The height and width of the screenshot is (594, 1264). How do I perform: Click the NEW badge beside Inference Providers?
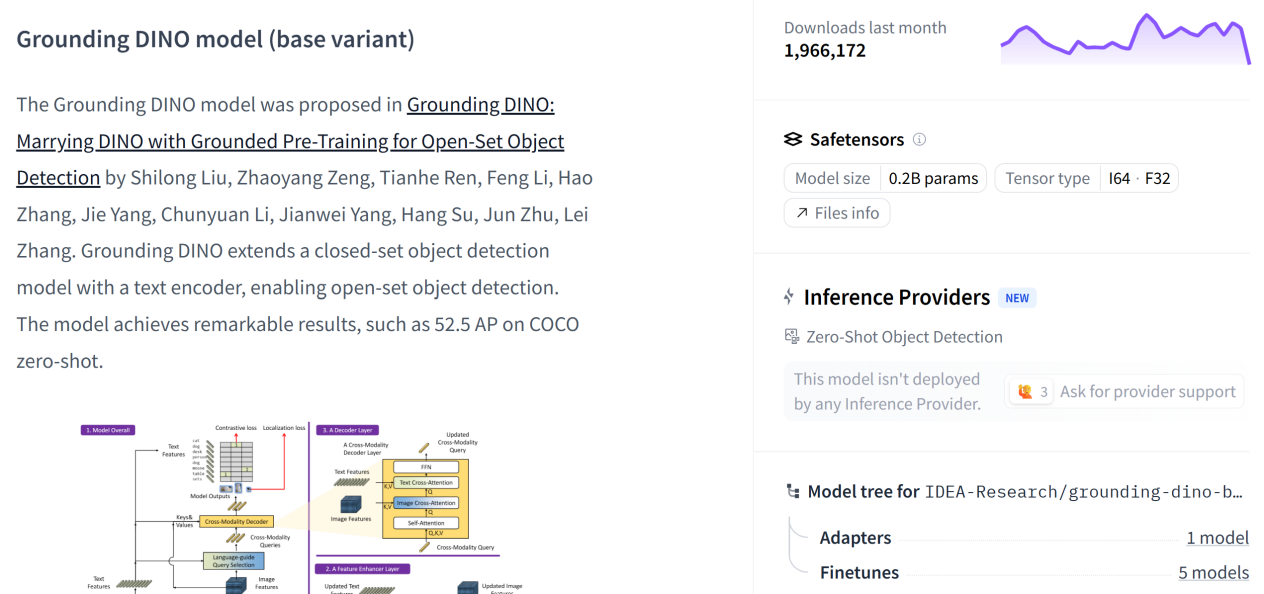point(1017,298)
